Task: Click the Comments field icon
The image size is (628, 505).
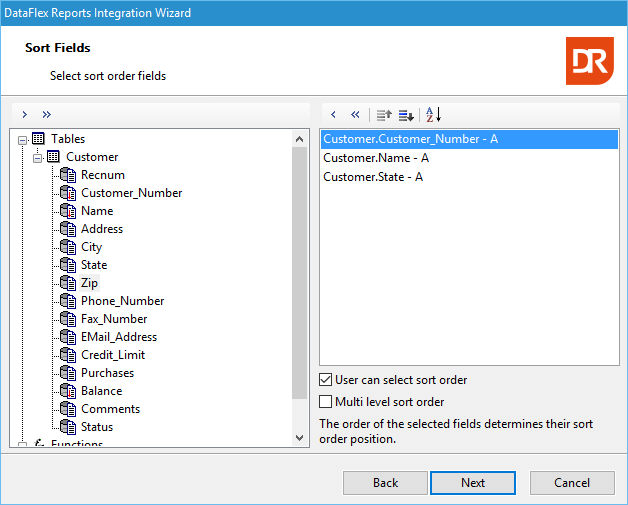Action: pos(68,409)
